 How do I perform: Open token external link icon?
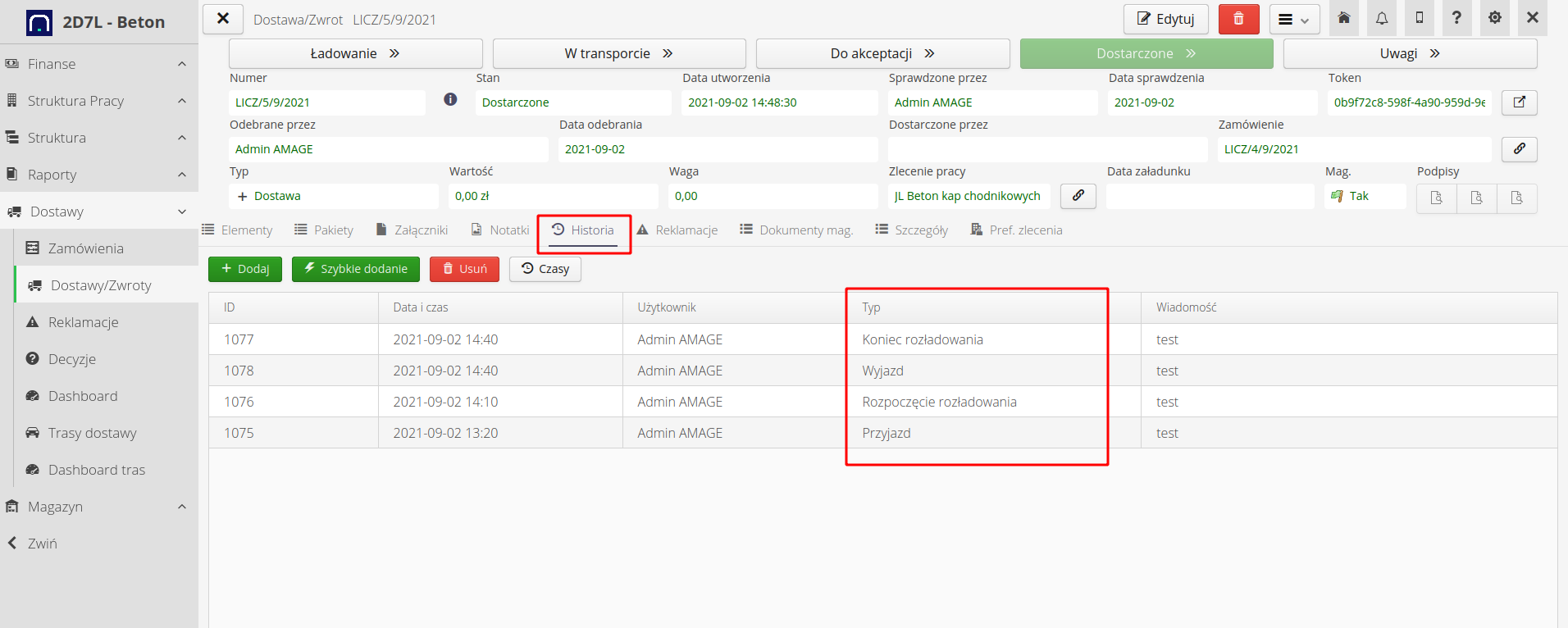pyautogui.click(x=1519, y=102)
